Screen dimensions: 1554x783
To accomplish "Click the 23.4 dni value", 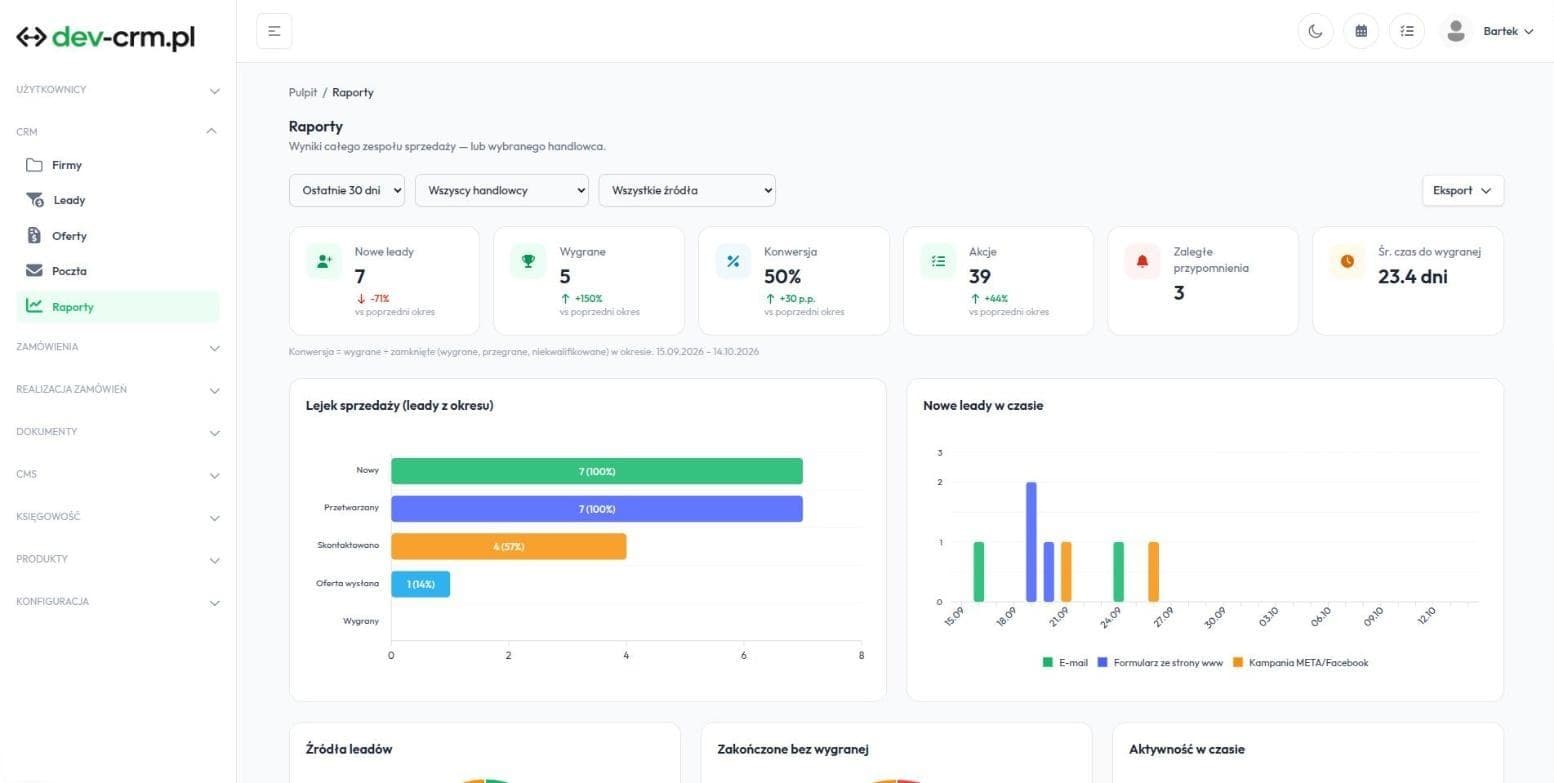I will click(x=1412, y=277).
